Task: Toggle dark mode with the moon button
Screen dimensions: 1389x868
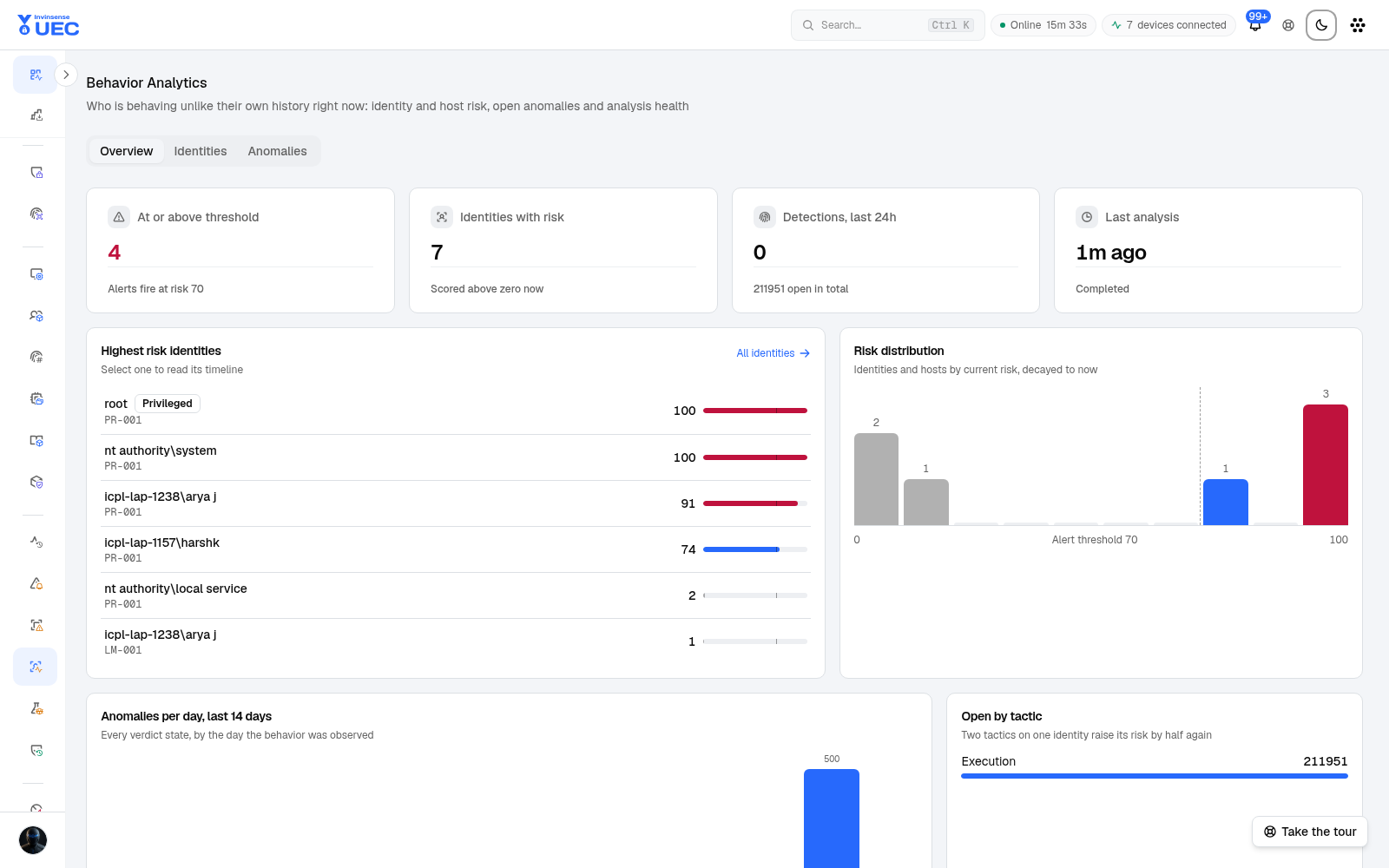Action: pyautogui.click(x=1321, y=25)
